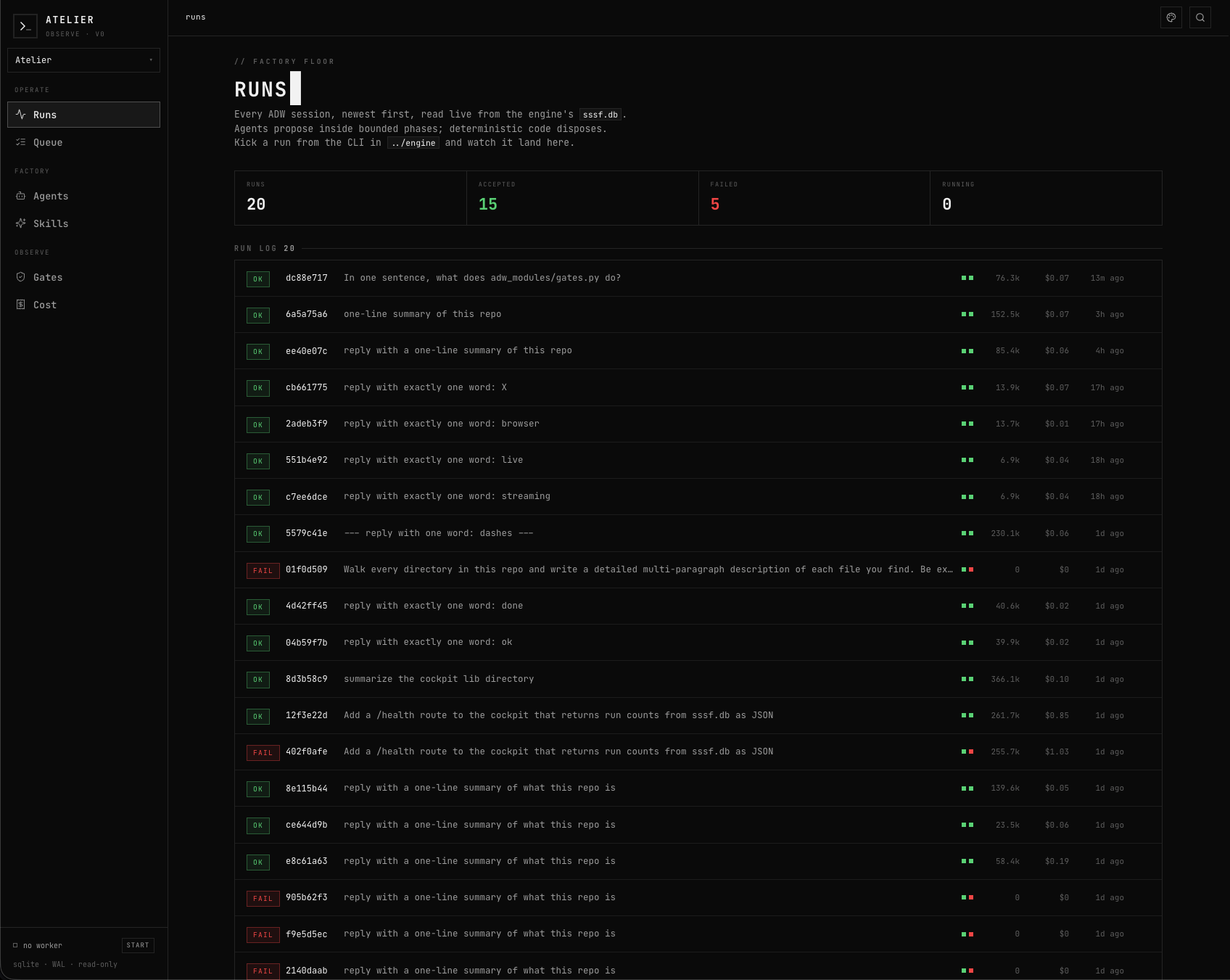The height and width of the screenshot is (980, 1230).
Task: Select run id 4d42ff45
Action: 307,606
